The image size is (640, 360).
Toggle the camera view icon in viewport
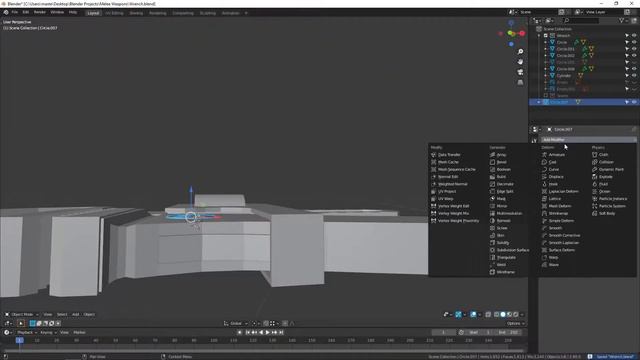click(520, 72)
